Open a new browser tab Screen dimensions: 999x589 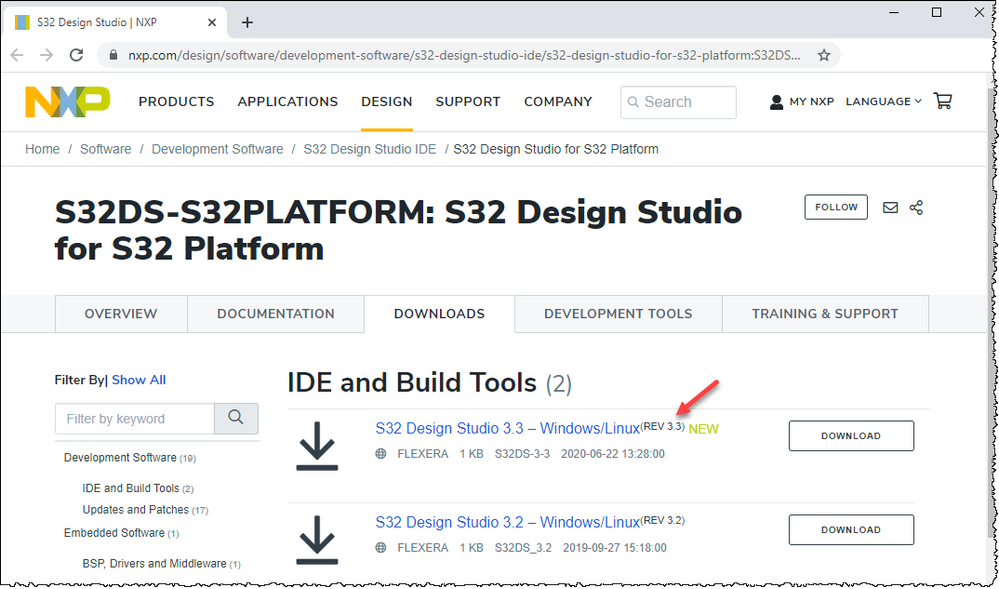[x=247, y=22]
